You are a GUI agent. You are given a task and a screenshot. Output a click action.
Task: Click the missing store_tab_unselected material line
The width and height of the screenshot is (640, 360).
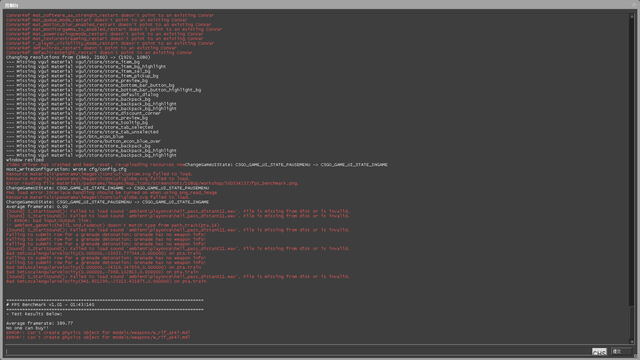(82, 132)
